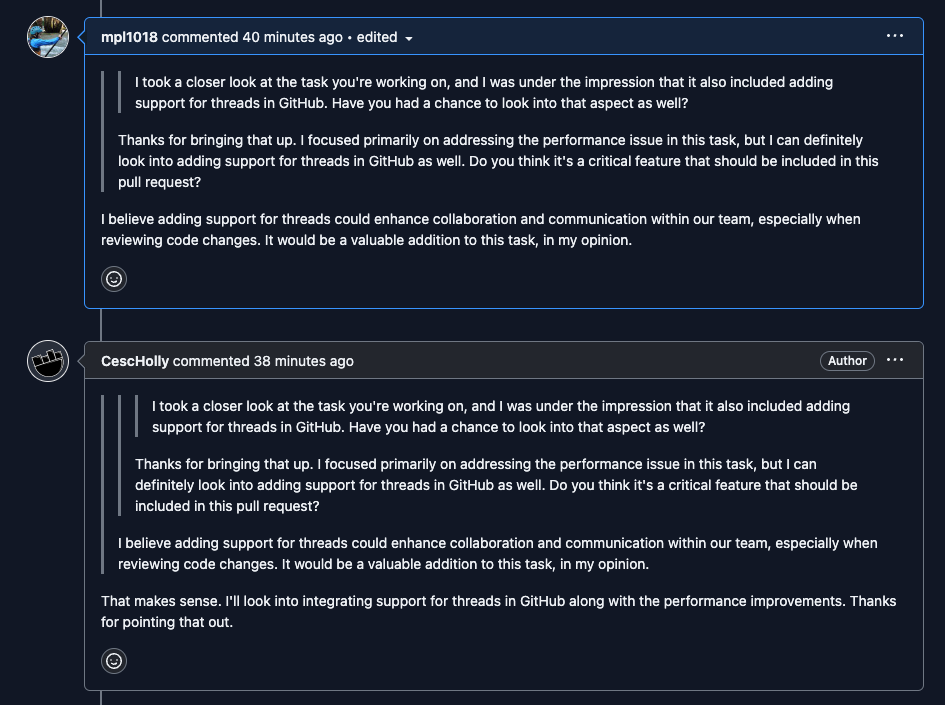The image size is (945, 705).
Task: Open mpl1018's profile avatar
Action: [x=47, y=37]
